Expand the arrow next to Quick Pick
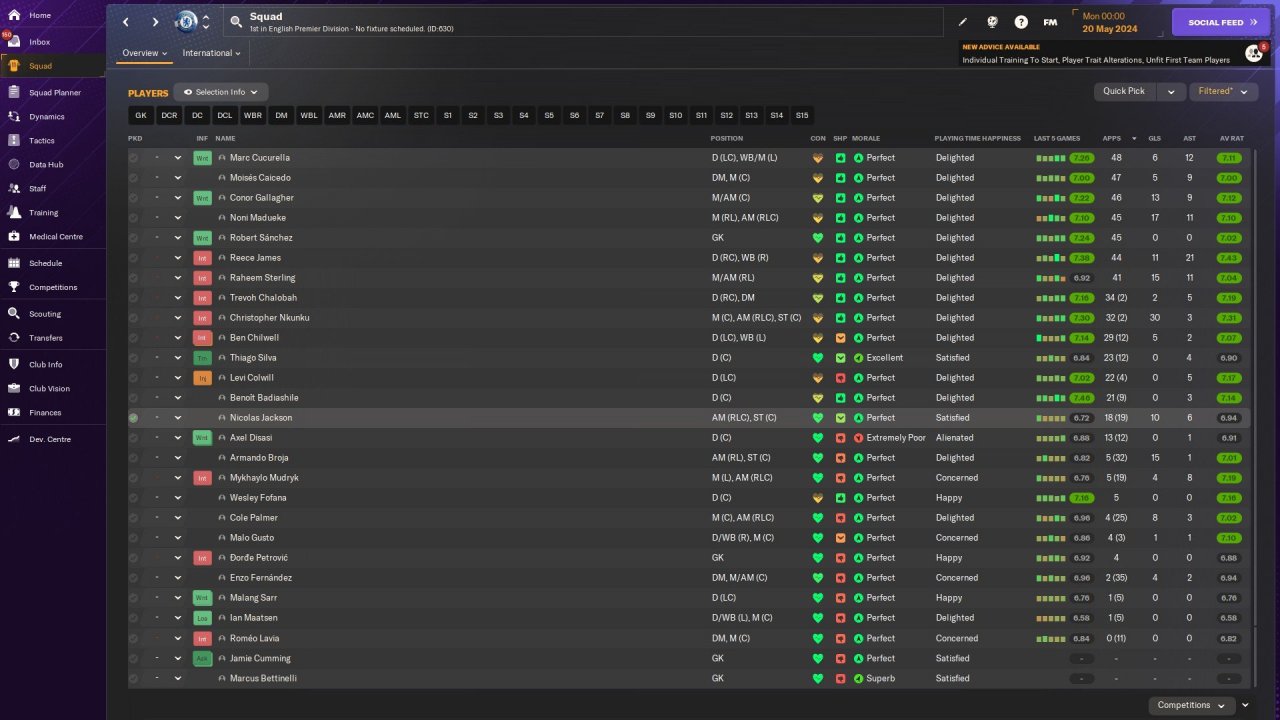This screenshot has height=720, width=1280. [x=1171, y=92]
